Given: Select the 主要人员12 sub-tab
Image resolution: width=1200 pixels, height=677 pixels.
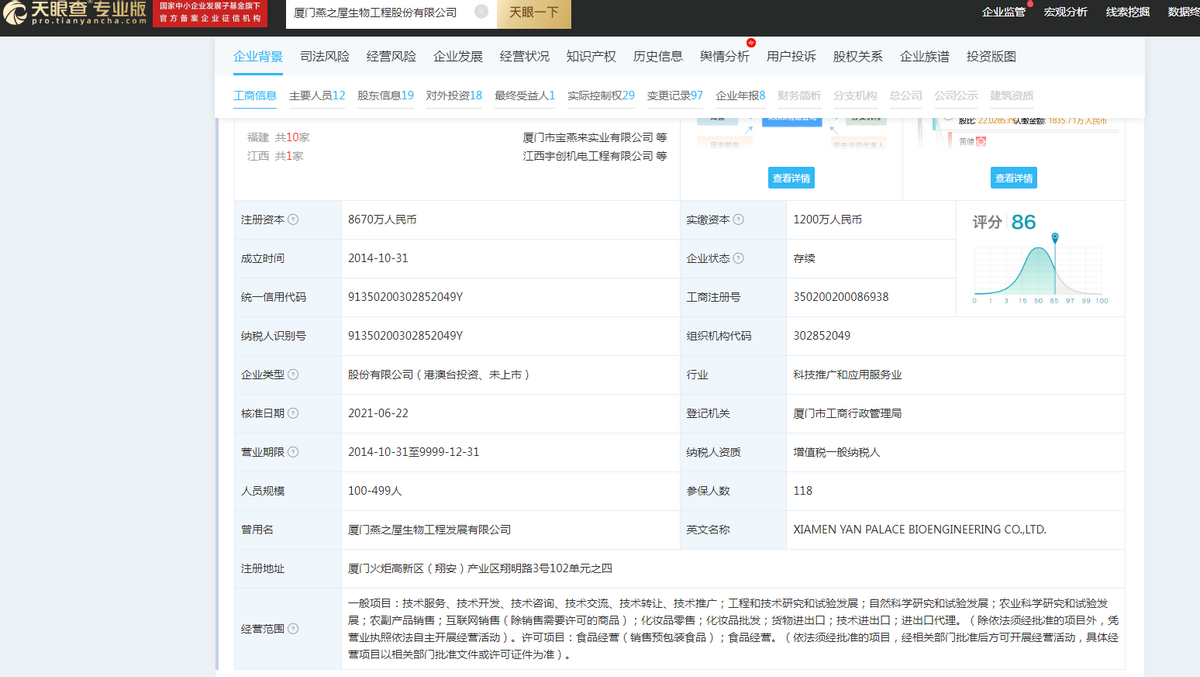Looking at the screenshot, I should pyautogui.click(x=317, y=96).
